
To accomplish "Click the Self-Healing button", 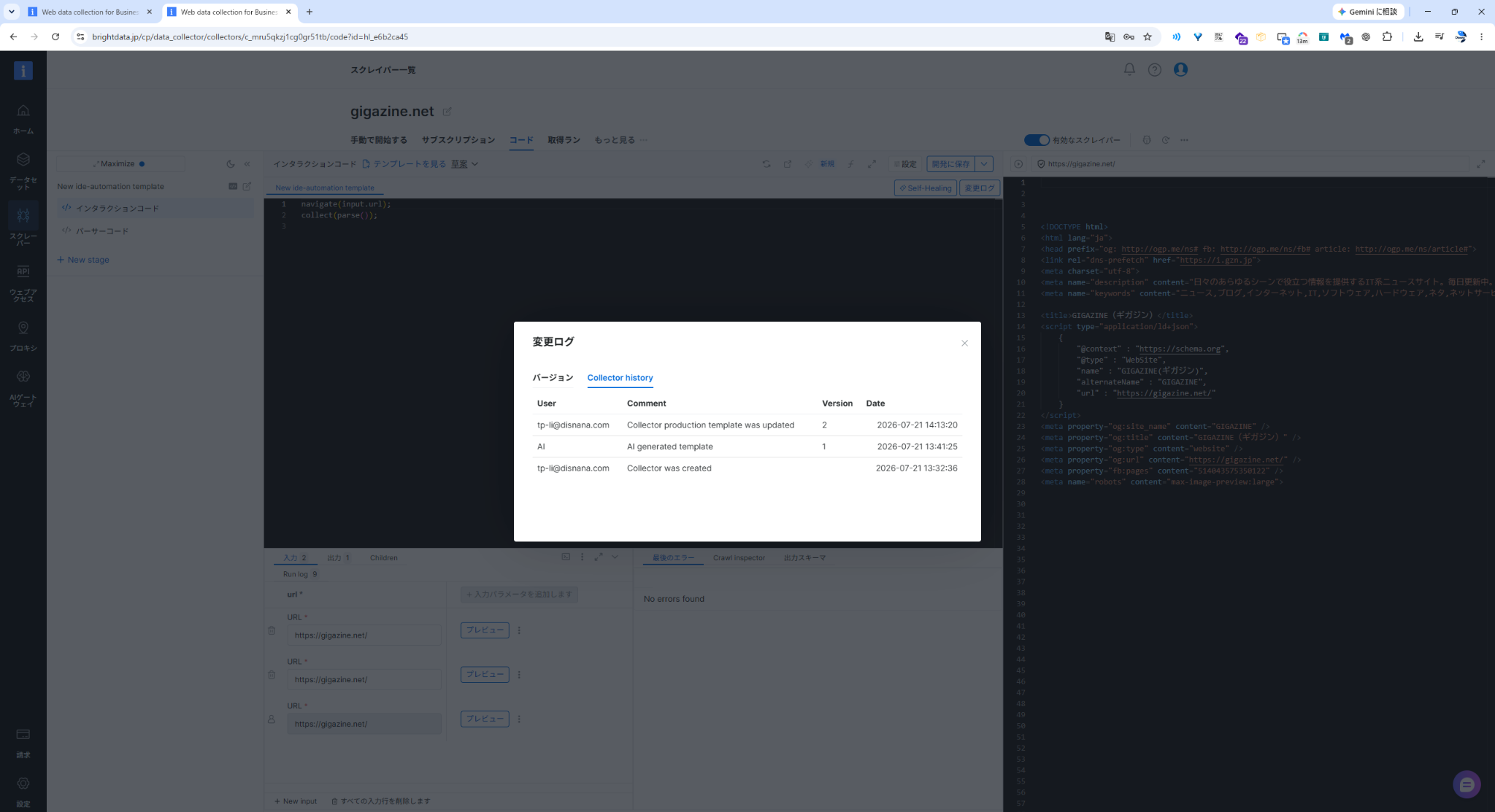I will 925,188.
